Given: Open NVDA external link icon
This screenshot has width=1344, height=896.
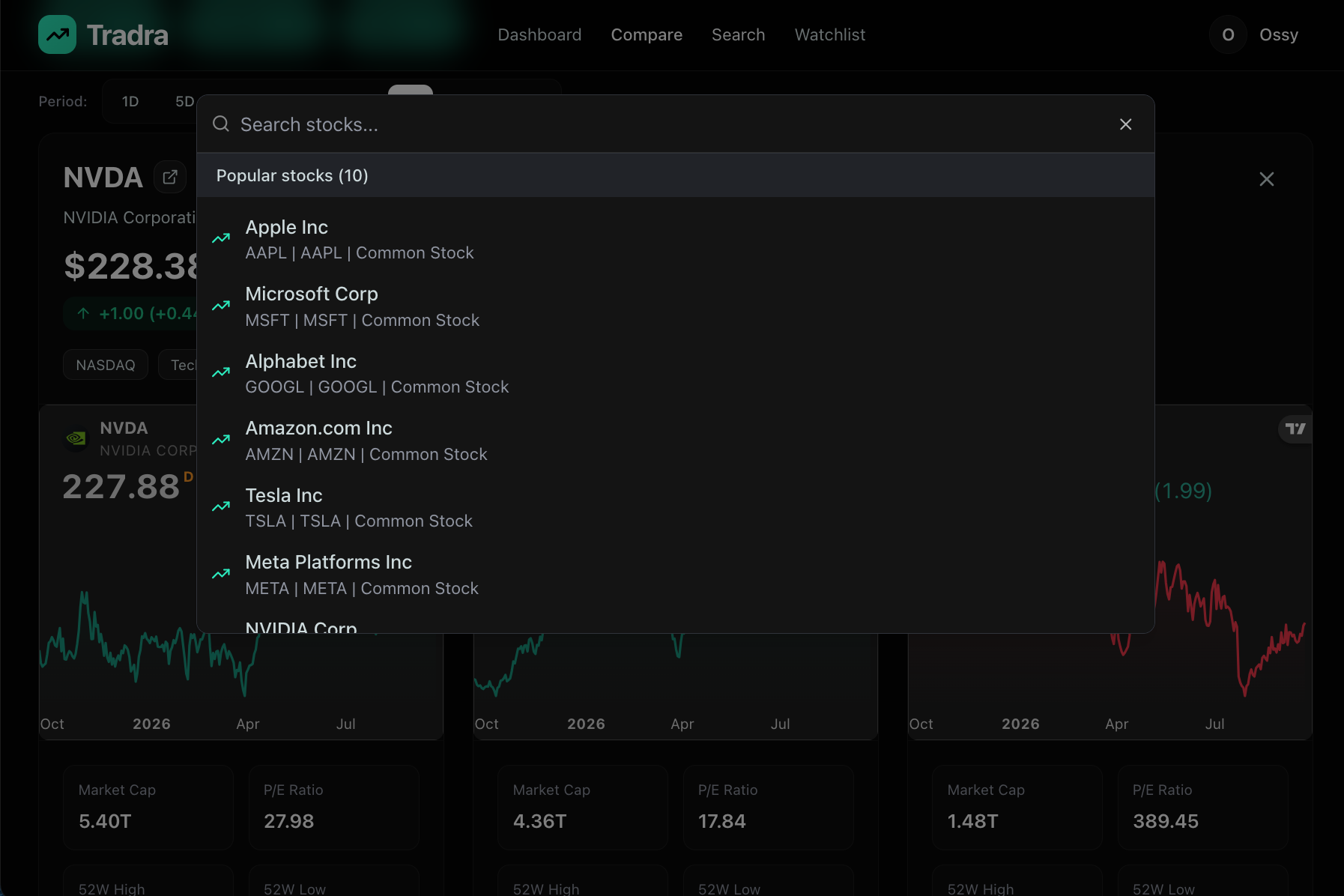Looking at the screenshot, I should 170,177.
